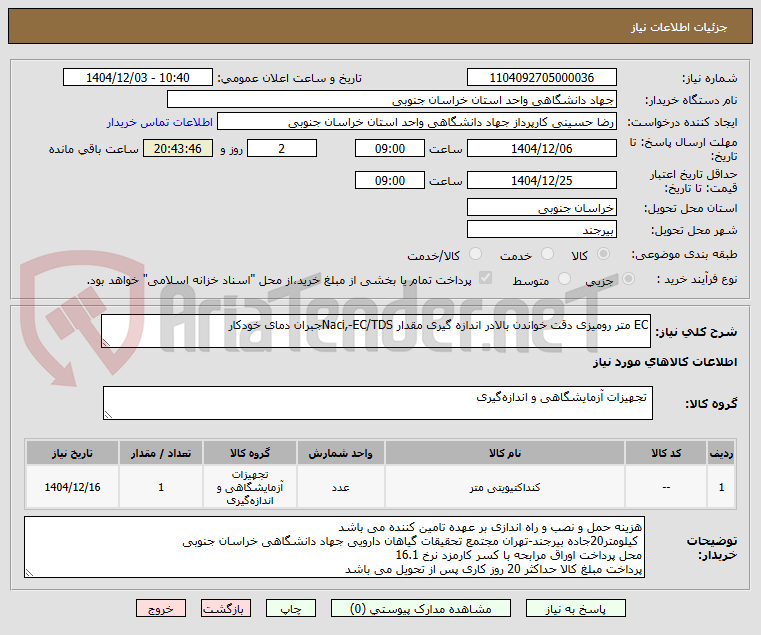Click the need date cell 1404/12/16

pos(72,487)
